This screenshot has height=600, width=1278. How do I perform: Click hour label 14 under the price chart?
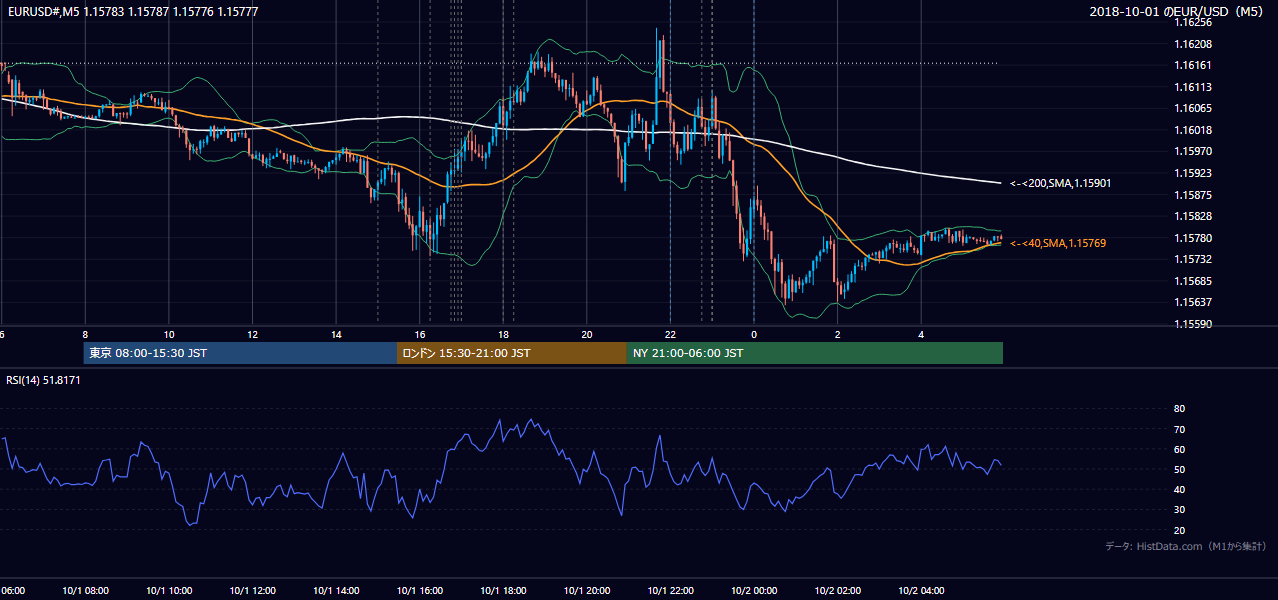click(337, 334)
